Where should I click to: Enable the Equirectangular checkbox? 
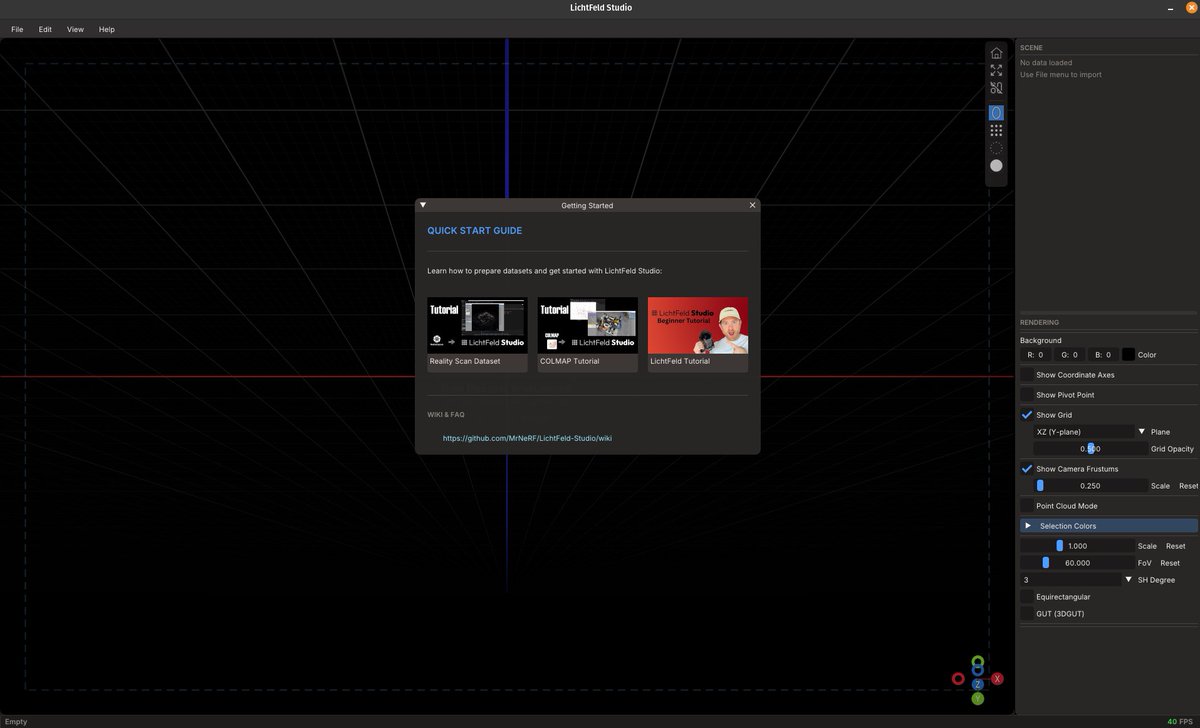coord(1027,597)
